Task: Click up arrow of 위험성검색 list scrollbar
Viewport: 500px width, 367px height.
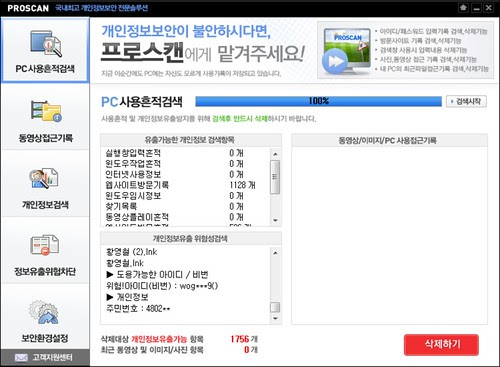Action: click(x=275, y=253)
